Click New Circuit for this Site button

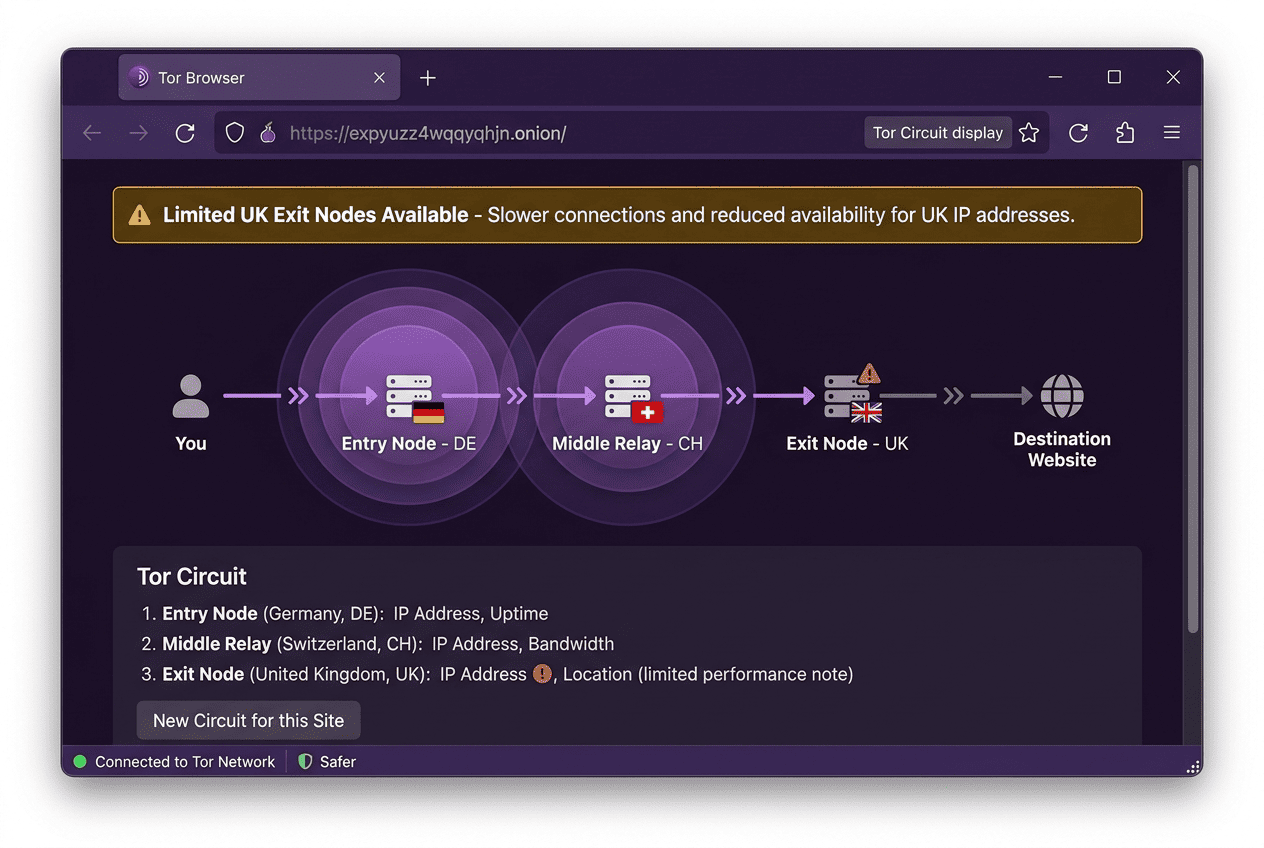click(248, 720)
